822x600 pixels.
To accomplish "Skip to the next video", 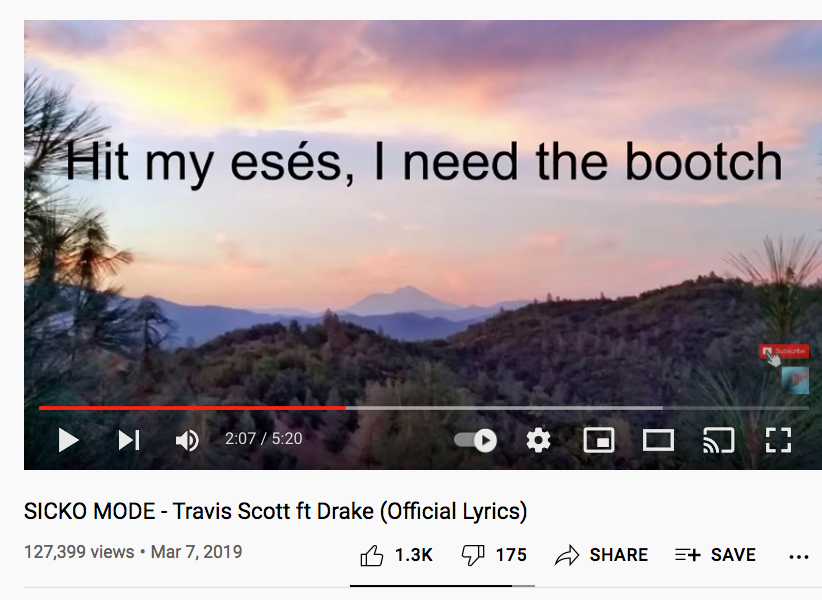I will [129, 440].
